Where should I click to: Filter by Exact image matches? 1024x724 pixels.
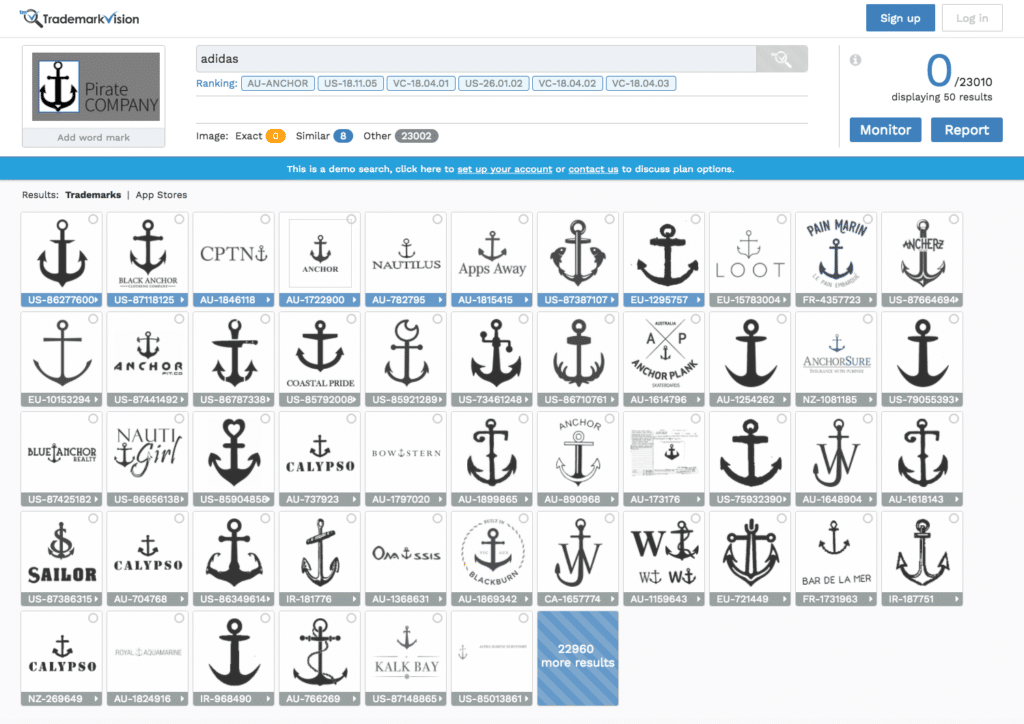[x=260, y=136]
